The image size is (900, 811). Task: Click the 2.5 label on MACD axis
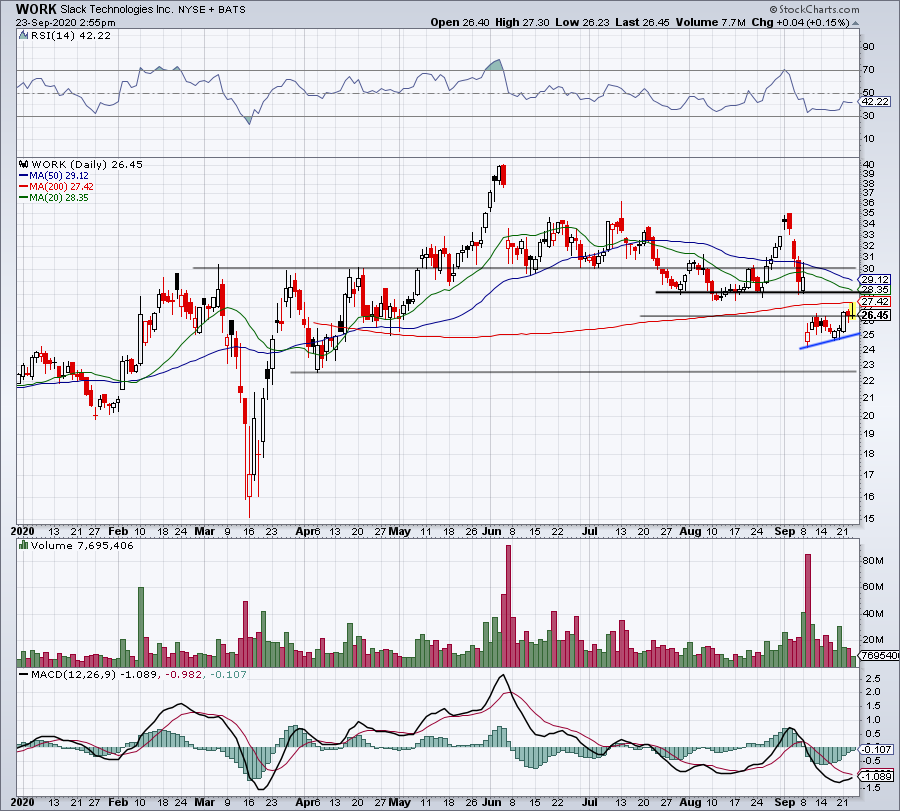click(x=873, y=678)
